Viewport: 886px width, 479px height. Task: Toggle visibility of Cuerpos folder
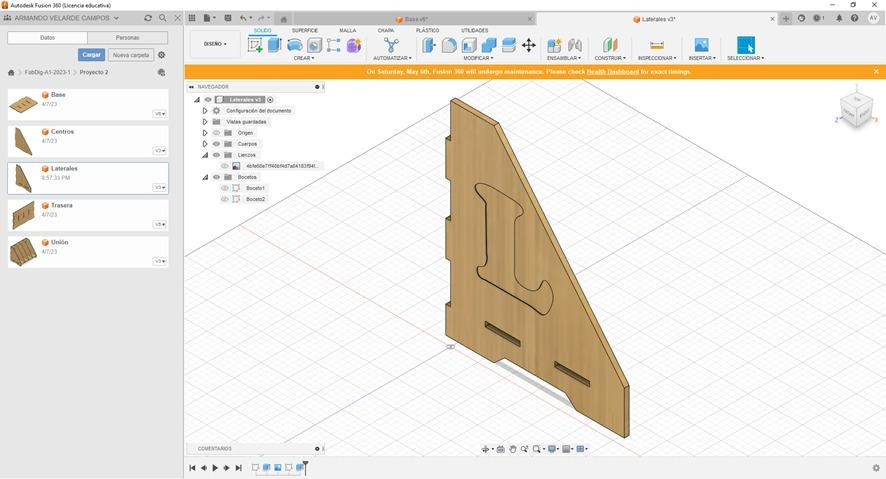click(216, 143)
